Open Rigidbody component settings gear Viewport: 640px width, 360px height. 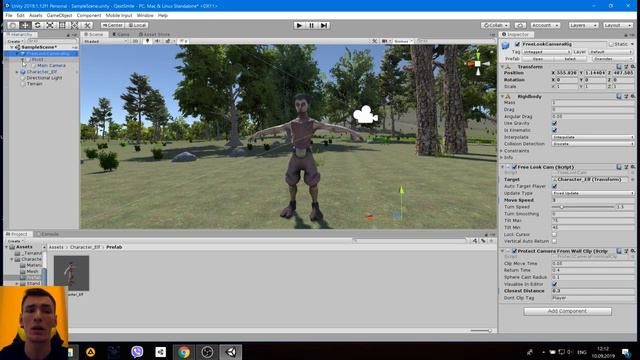click(632, 96)
